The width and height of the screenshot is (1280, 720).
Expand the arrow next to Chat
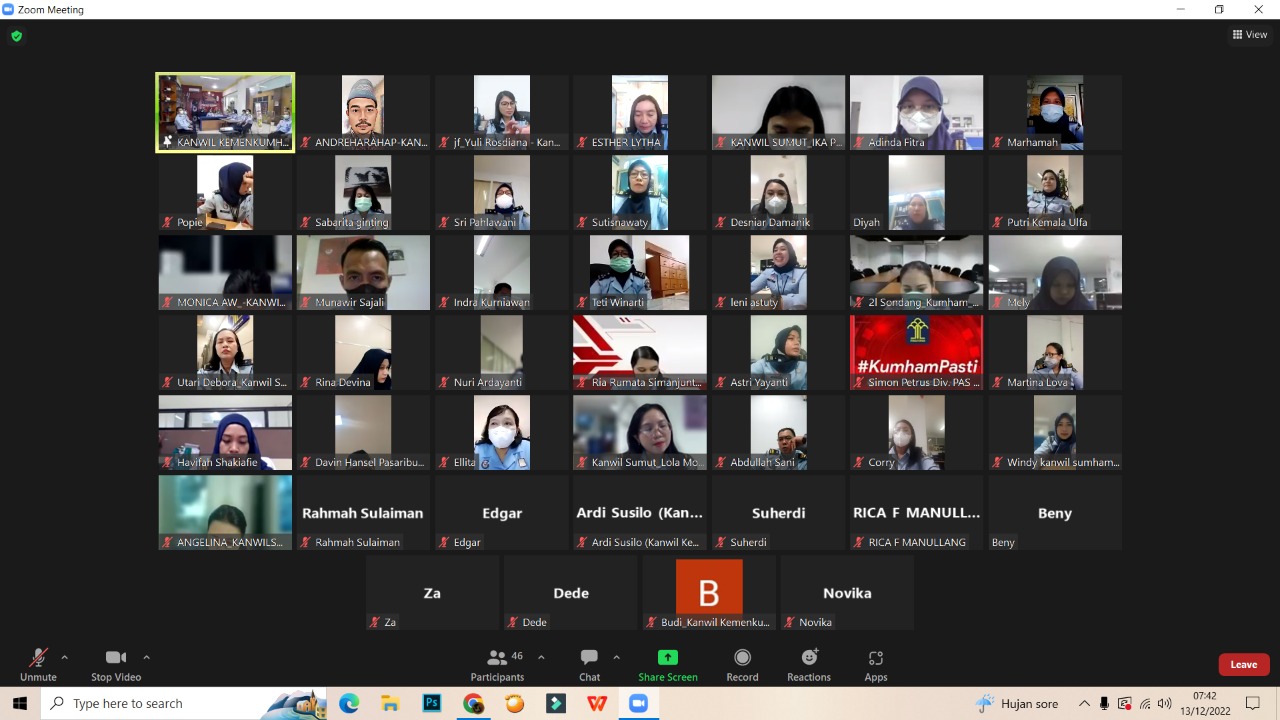(x=616, y=658)
